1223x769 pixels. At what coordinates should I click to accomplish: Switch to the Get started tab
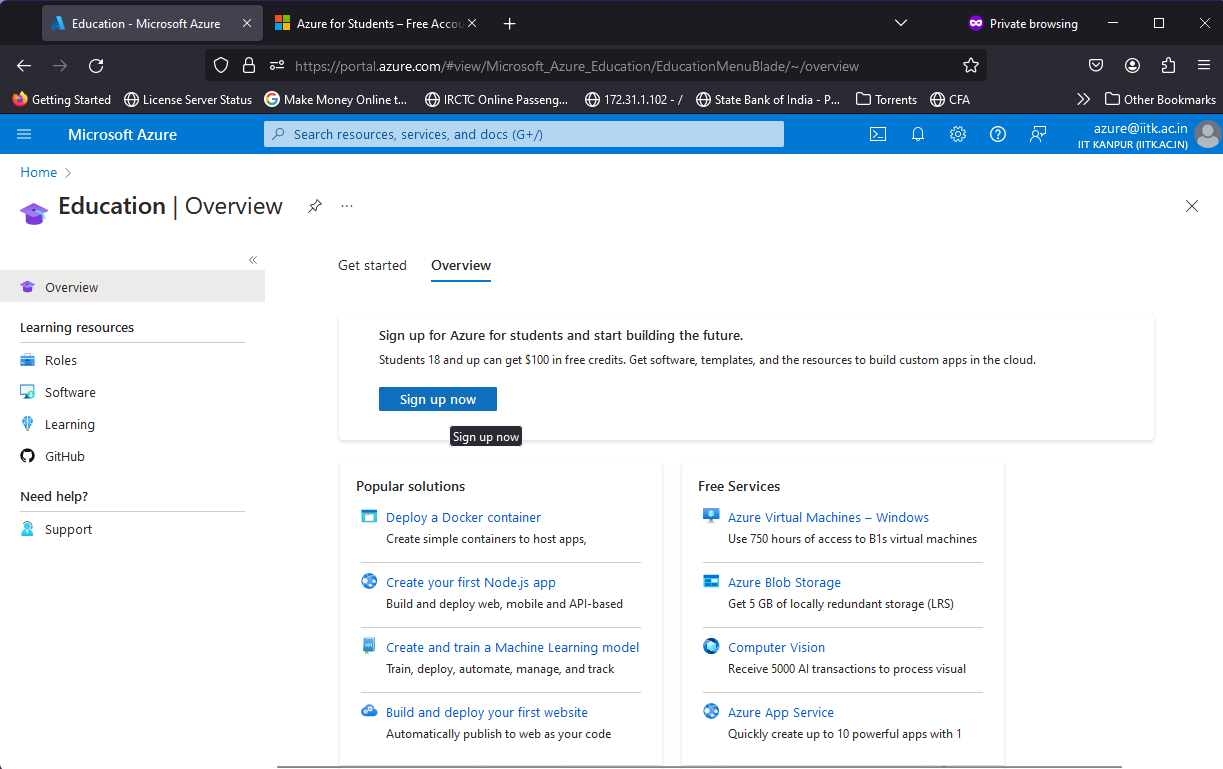[x=372, y=265]
